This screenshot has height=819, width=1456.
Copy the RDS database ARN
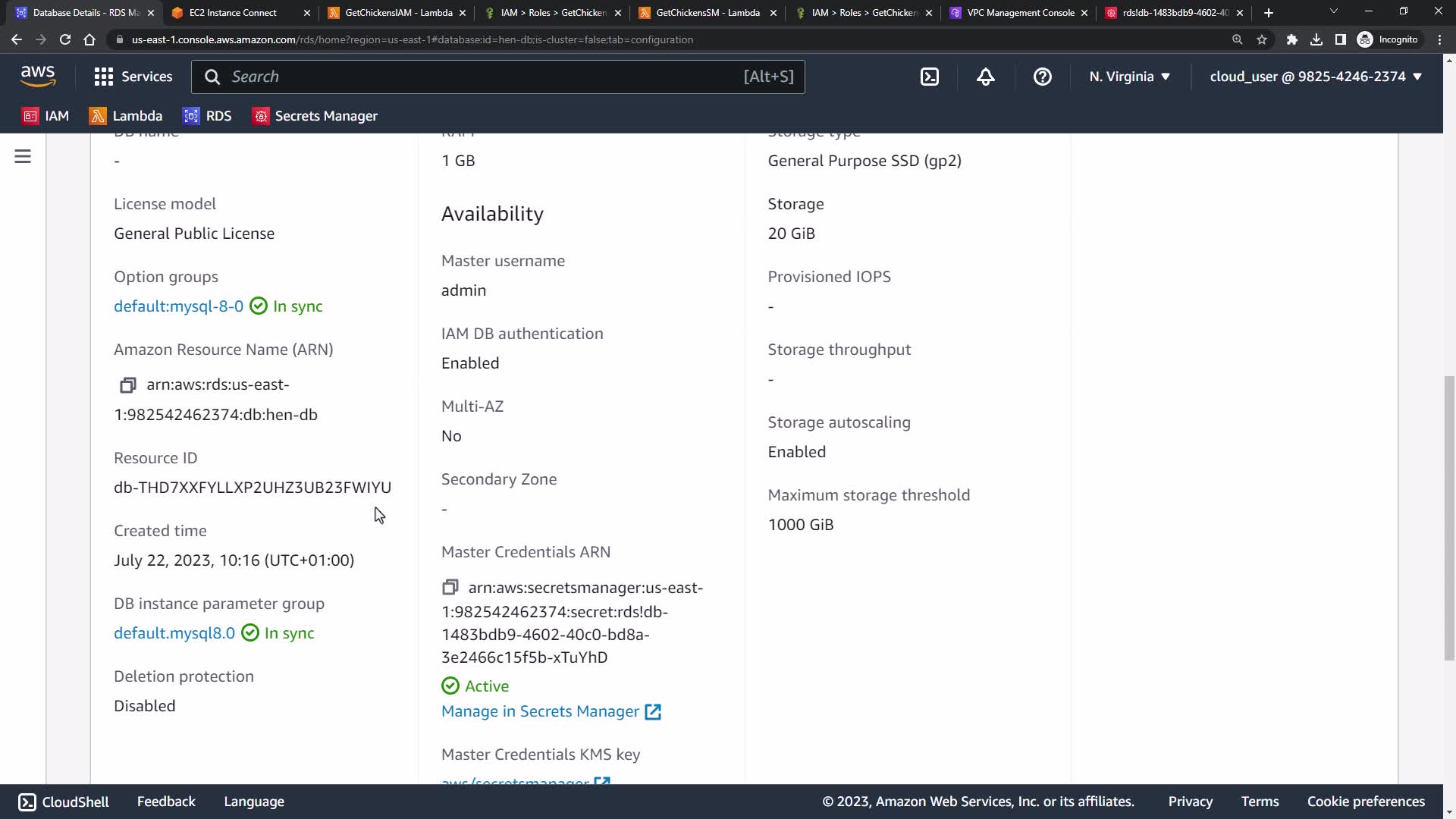[127, 385]
